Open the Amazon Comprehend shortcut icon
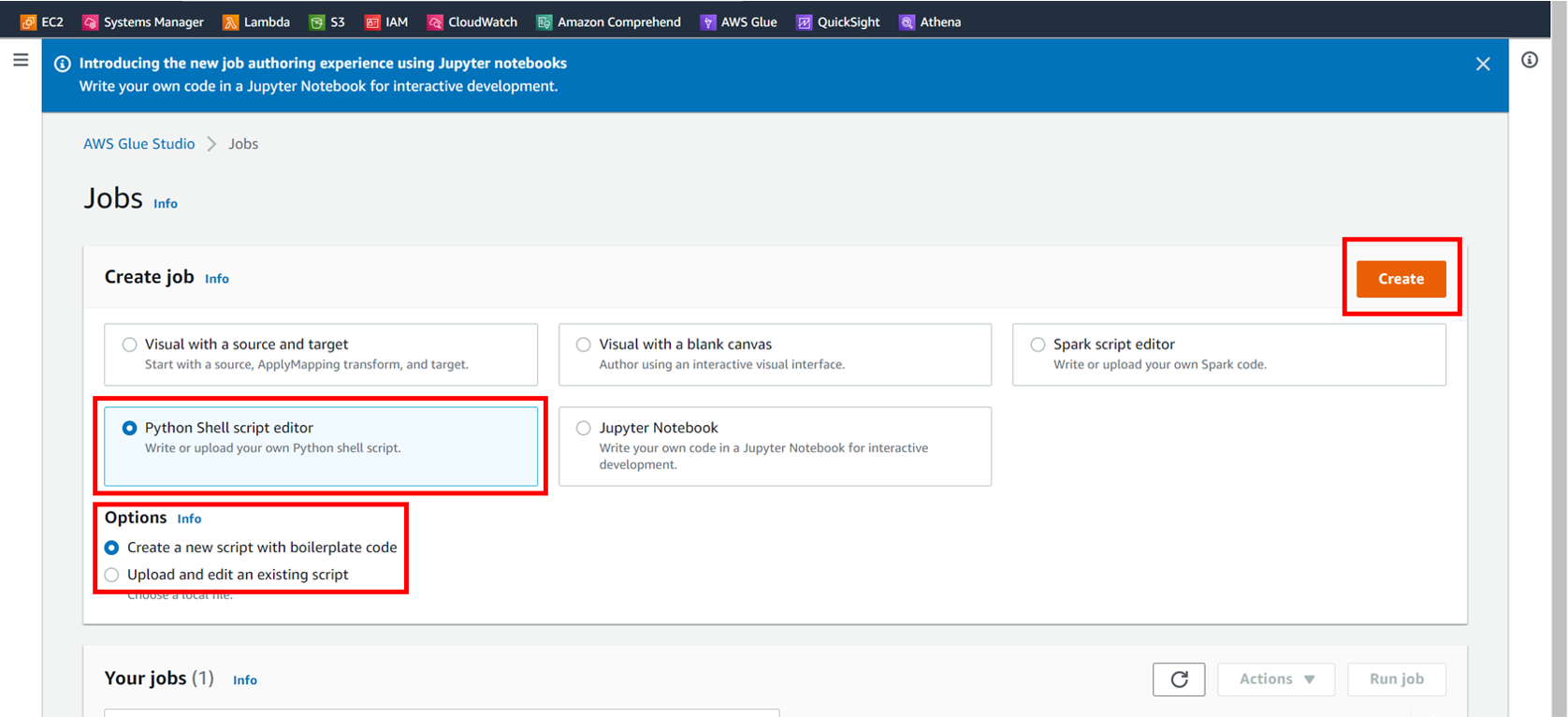This screenshot has height=717, width=1568. [544, 22]
